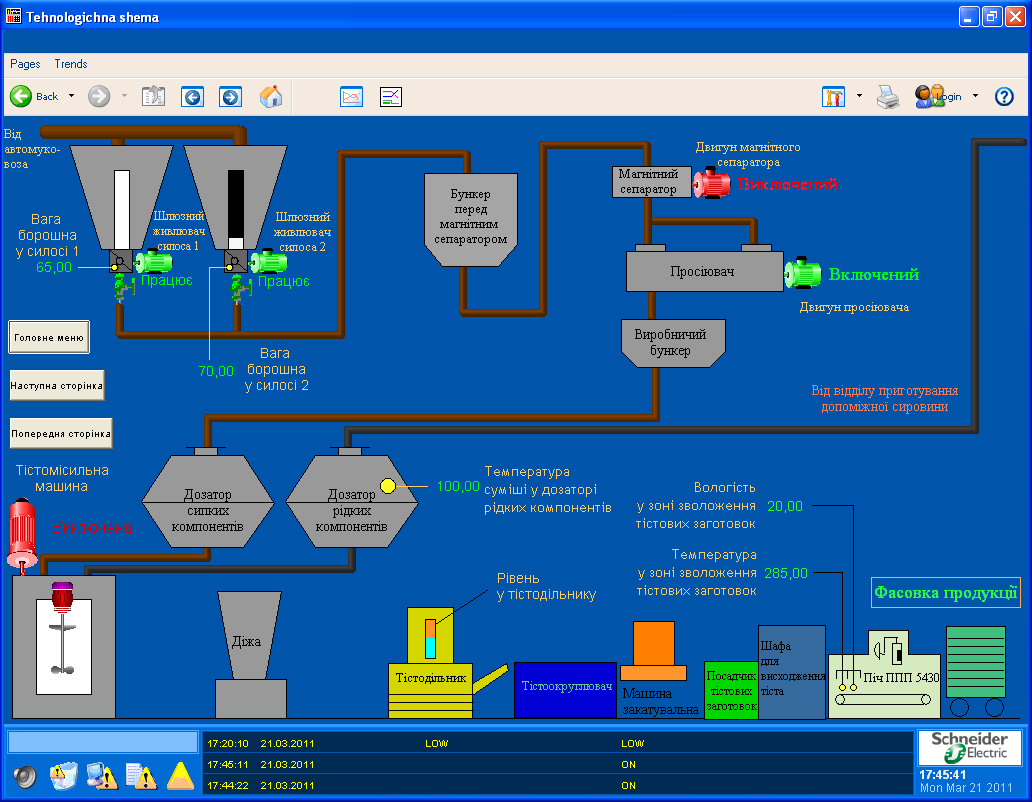Click the mixer agitator inside dough machine

pos(63,647)
